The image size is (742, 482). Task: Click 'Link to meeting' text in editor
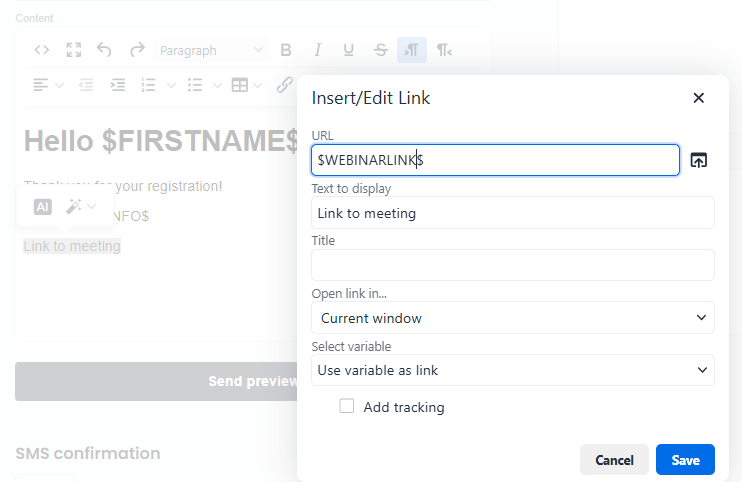click(72, 246)
